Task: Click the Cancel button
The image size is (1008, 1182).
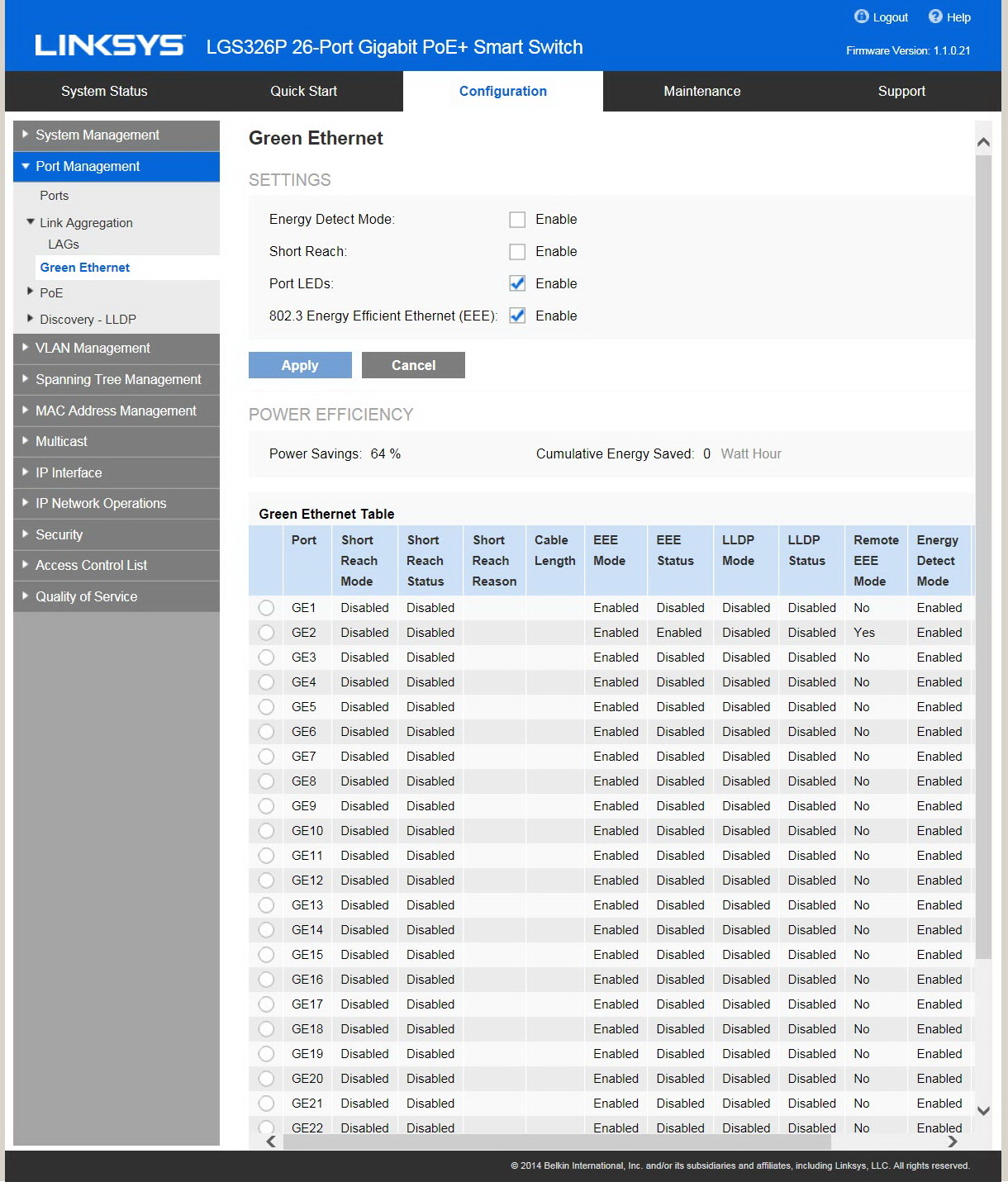Action: [x=413, y=365]
